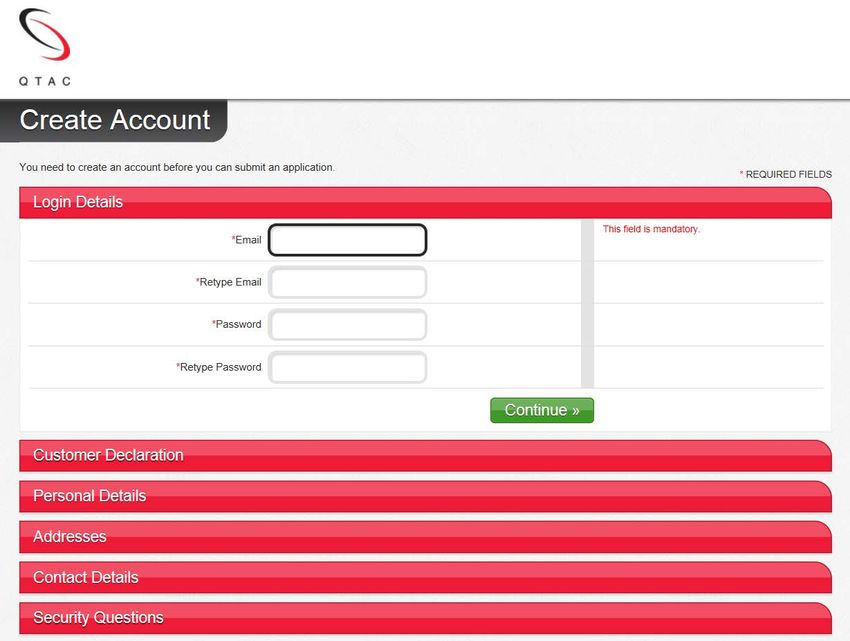
Task: Open the Contact Details section
Action: 426,578
